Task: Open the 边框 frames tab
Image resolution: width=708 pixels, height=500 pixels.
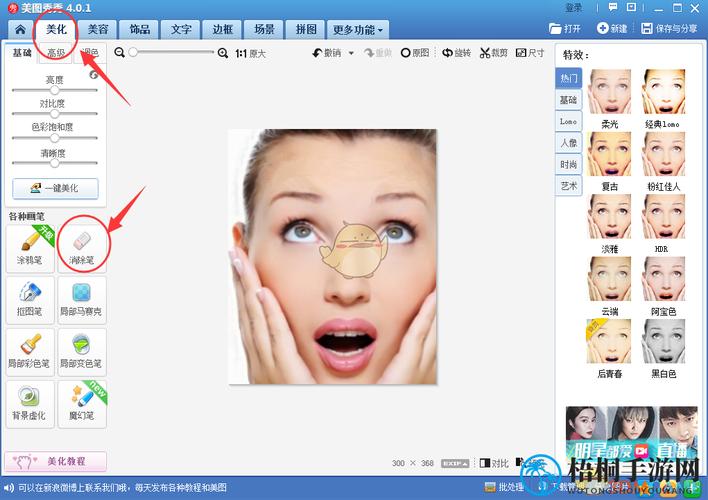Action: pyautogui.click(x=223, y=30)
